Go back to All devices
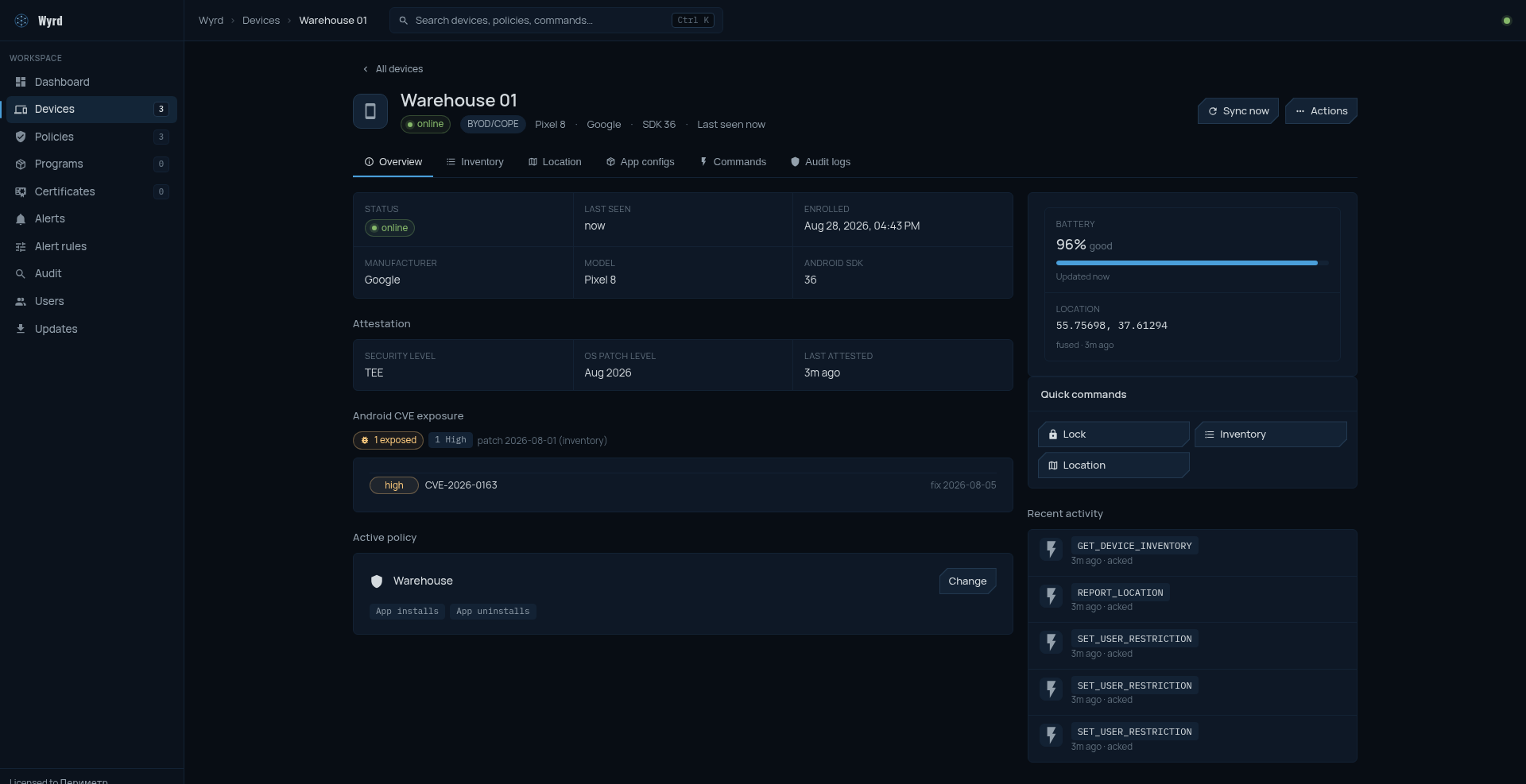This screenshot has width=1526, height=784. click(393, 69)
